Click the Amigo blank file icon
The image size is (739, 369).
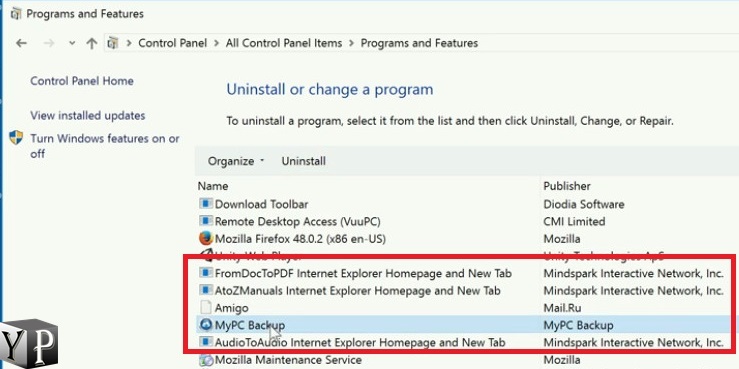(205, 308)
